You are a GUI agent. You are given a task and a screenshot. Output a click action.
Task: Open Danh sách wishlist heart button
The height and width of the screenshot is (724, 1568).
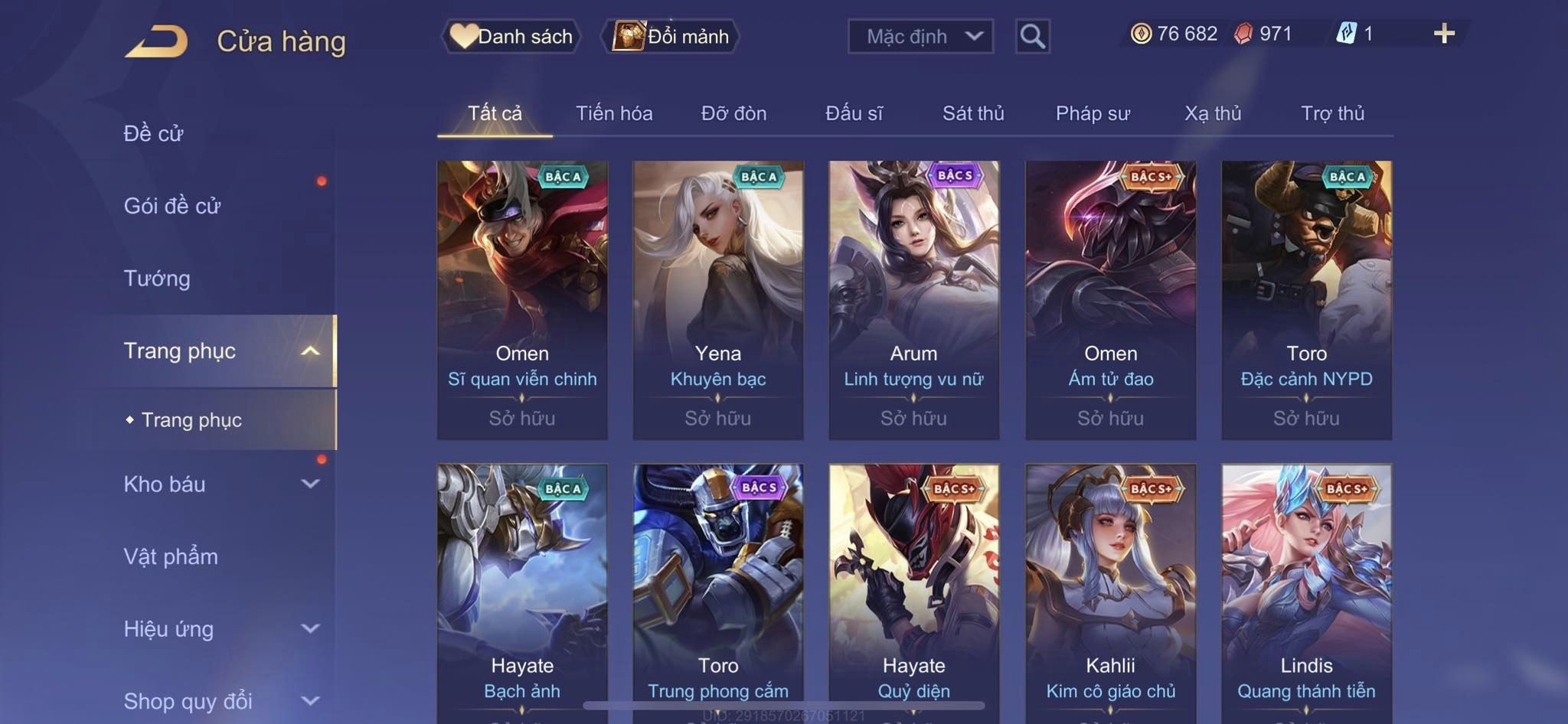(x=511, y=36)
